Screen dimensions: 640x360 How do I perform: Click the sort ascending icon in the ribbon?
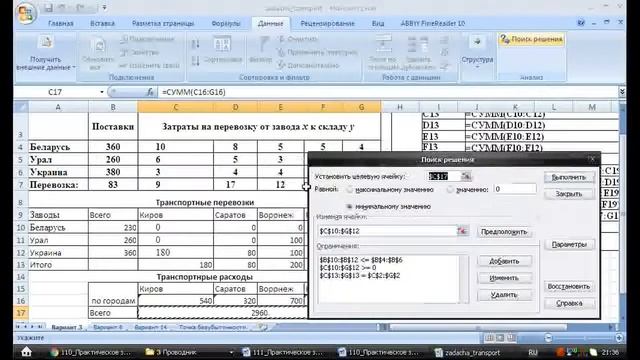click(x=196, y=44)
